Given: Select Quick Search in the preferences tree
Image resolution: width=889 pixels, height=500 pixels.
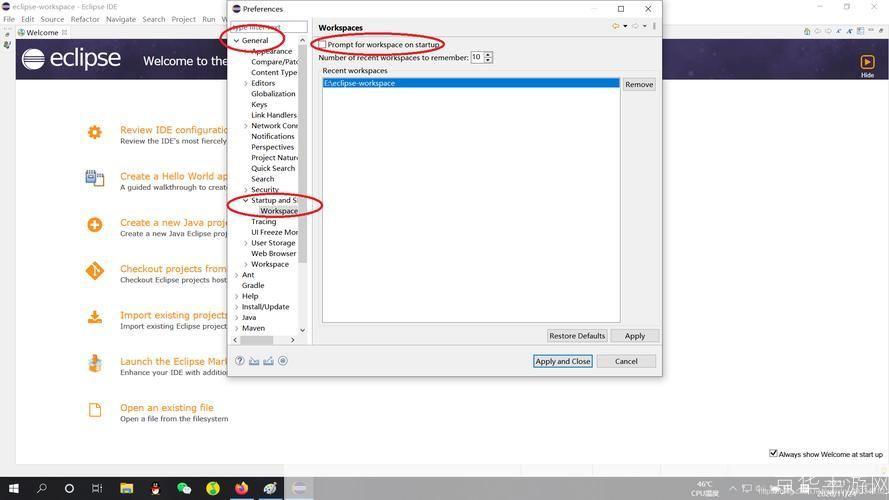Looking at the screenshot, I should tap(273, 168).
